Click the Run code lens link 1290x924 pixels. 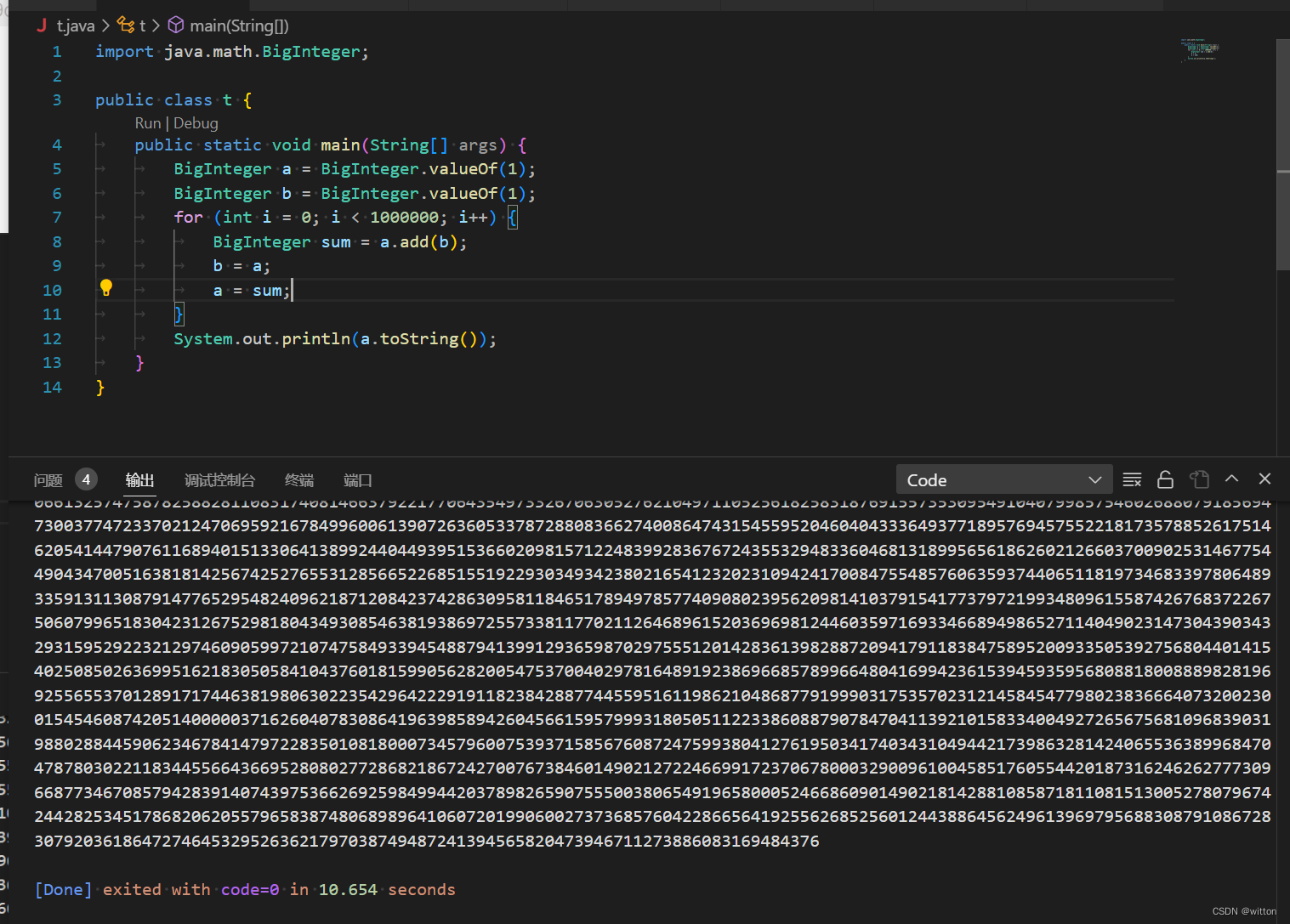[147, 123]
